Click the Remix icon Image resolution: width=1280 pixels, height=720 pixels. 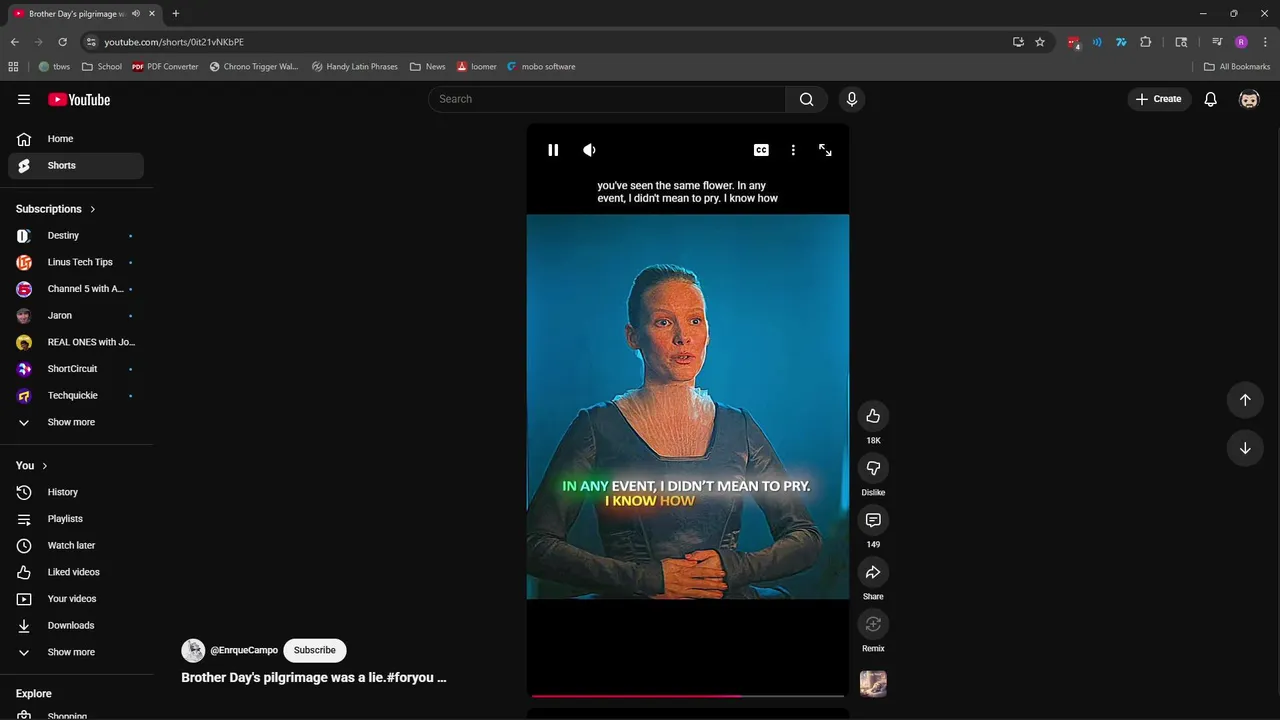pos(873,624)
